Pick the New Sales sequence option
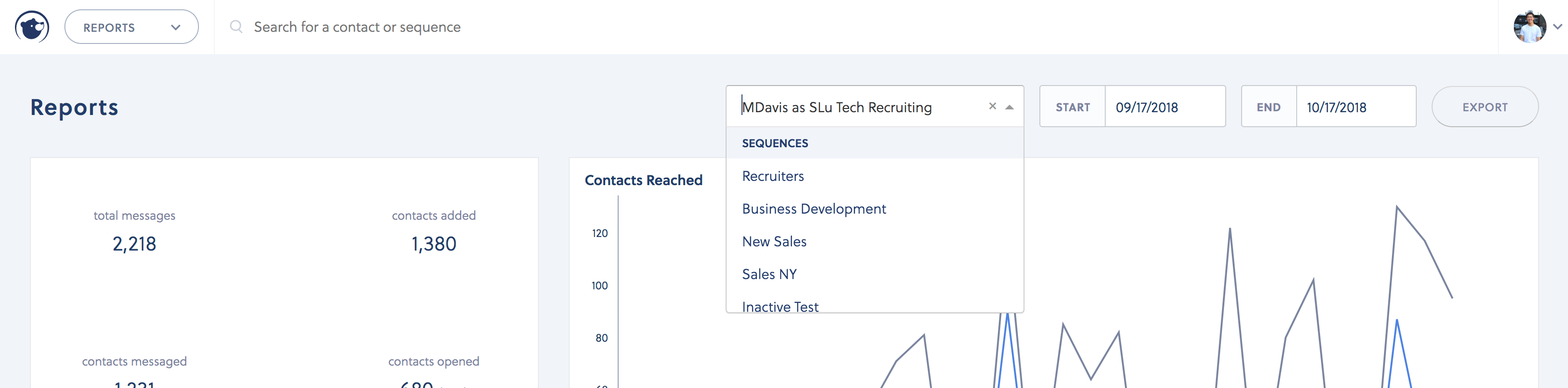Image resolution: width=1568 pixels, height=388 pixels. click(x=774, y=242)
